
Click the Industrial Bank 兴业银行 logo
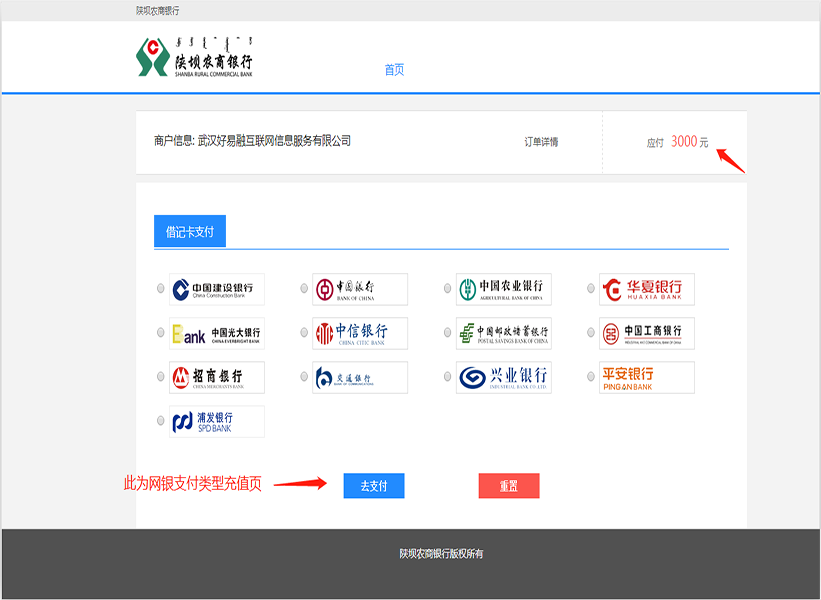click(x=504, y=377)
